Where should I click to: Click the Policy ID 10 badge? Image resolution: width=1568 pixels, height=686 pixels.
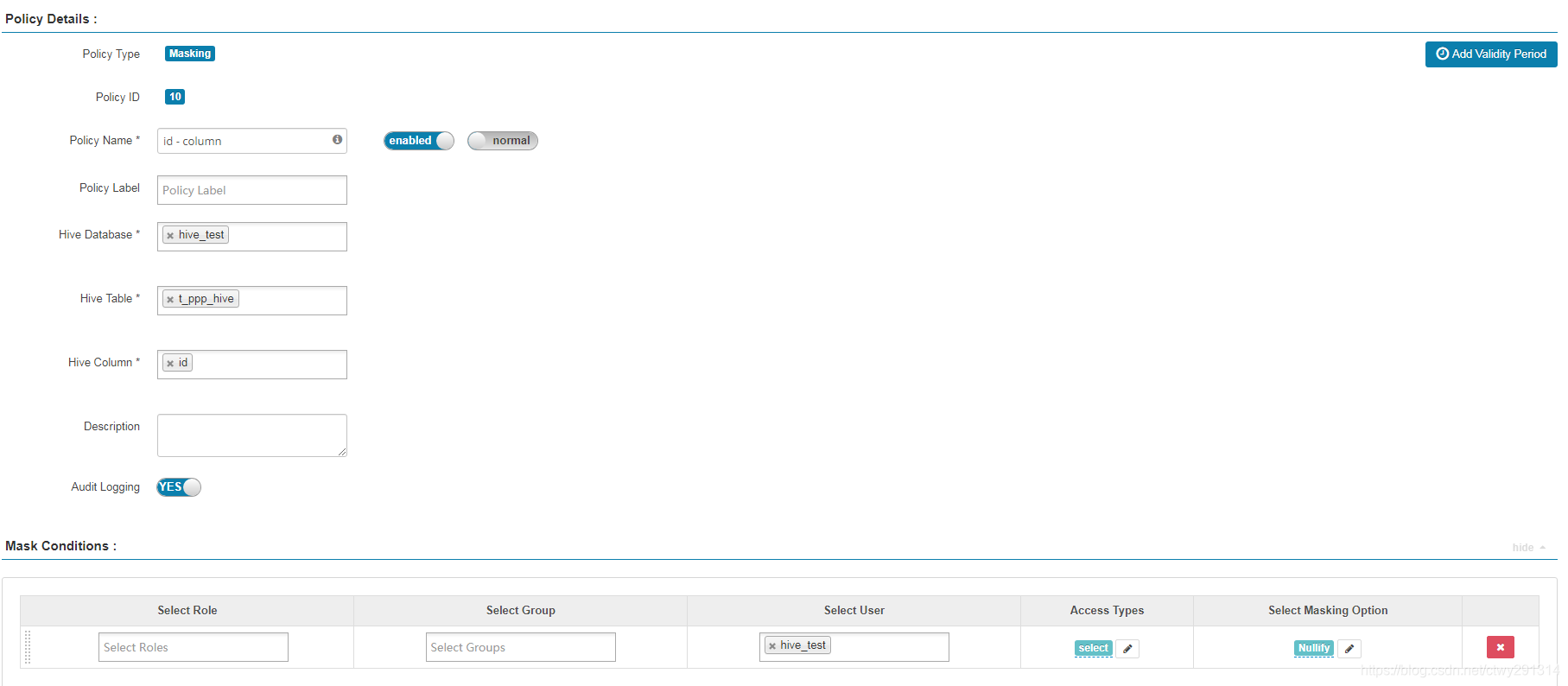pyautogui.click(x=175, y=97)
